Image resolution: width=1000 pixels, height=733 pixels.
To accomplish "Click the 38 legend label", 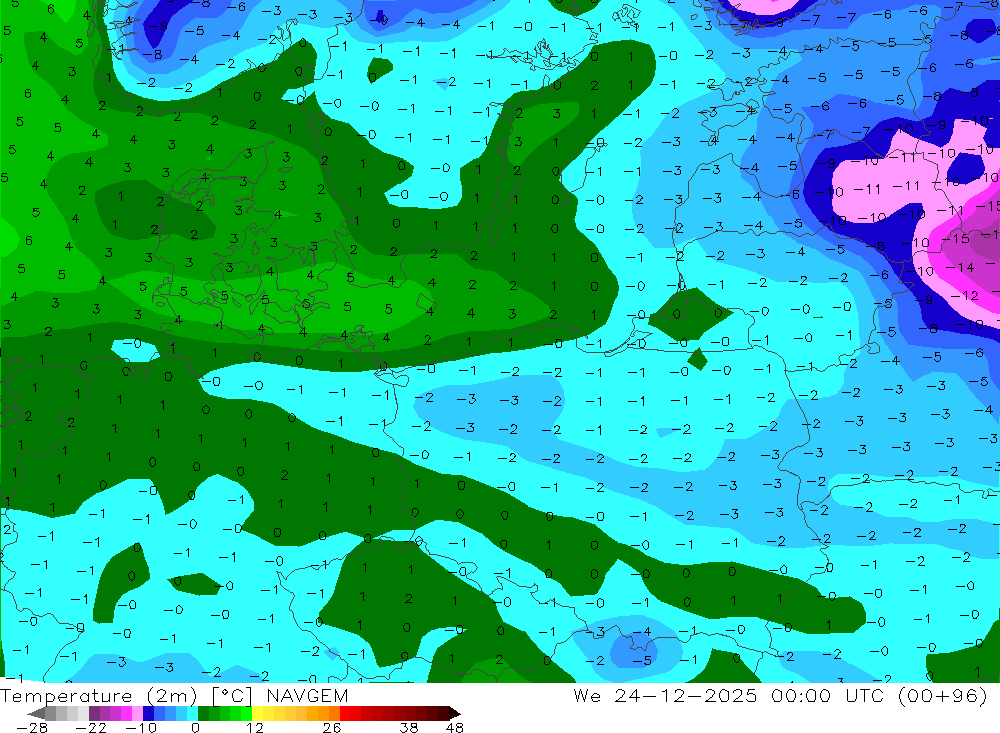I will (409, 727).
